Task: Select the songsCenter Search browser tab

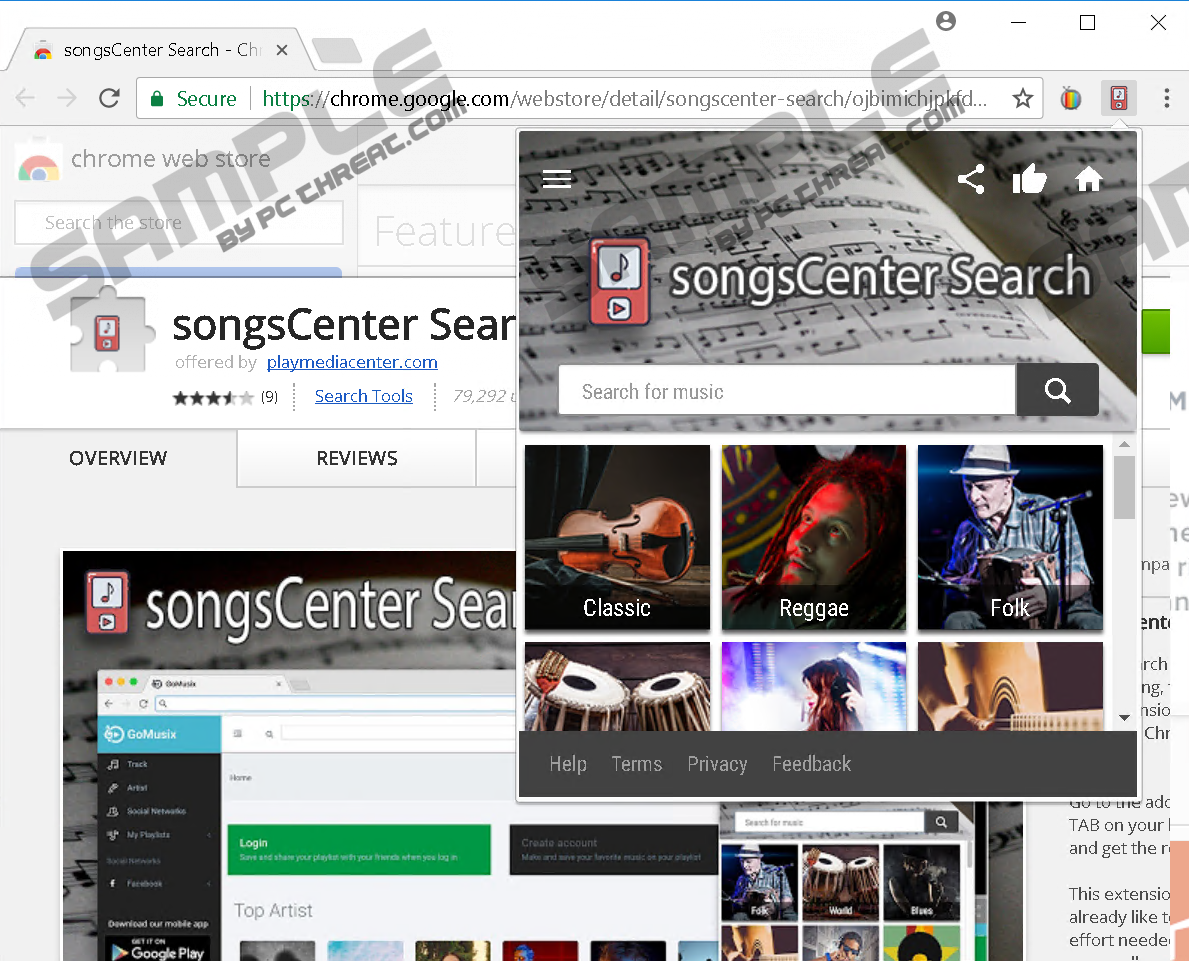Action: [159, 50]
